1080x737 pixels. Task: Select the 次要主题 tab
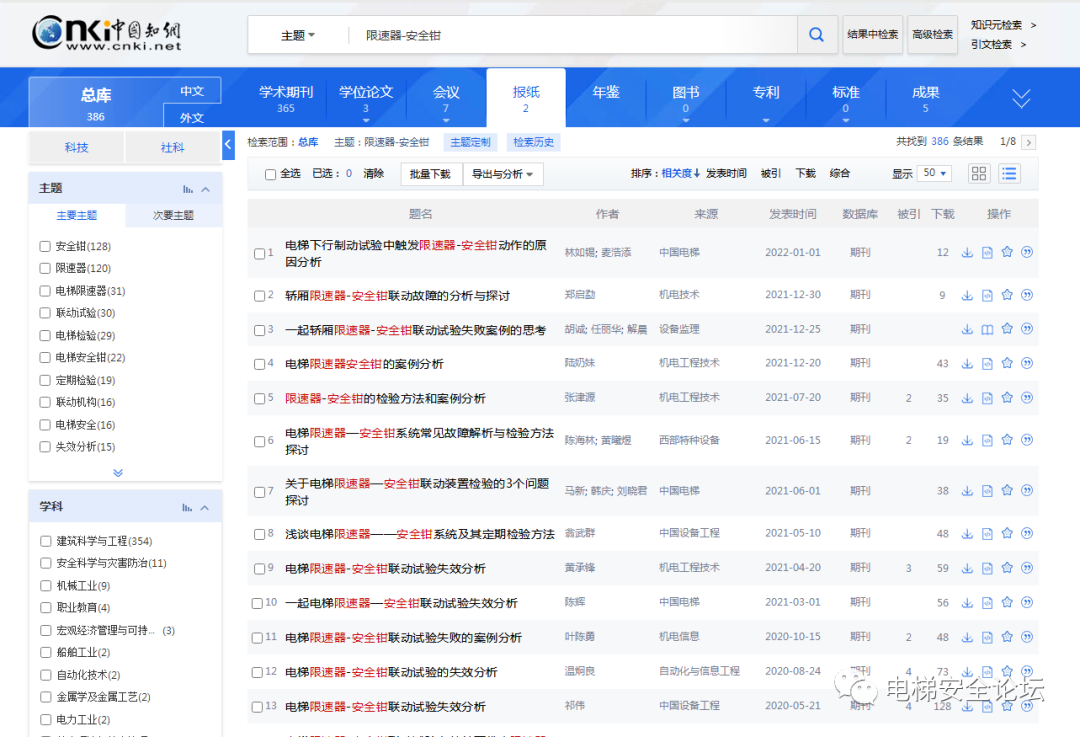174,216
